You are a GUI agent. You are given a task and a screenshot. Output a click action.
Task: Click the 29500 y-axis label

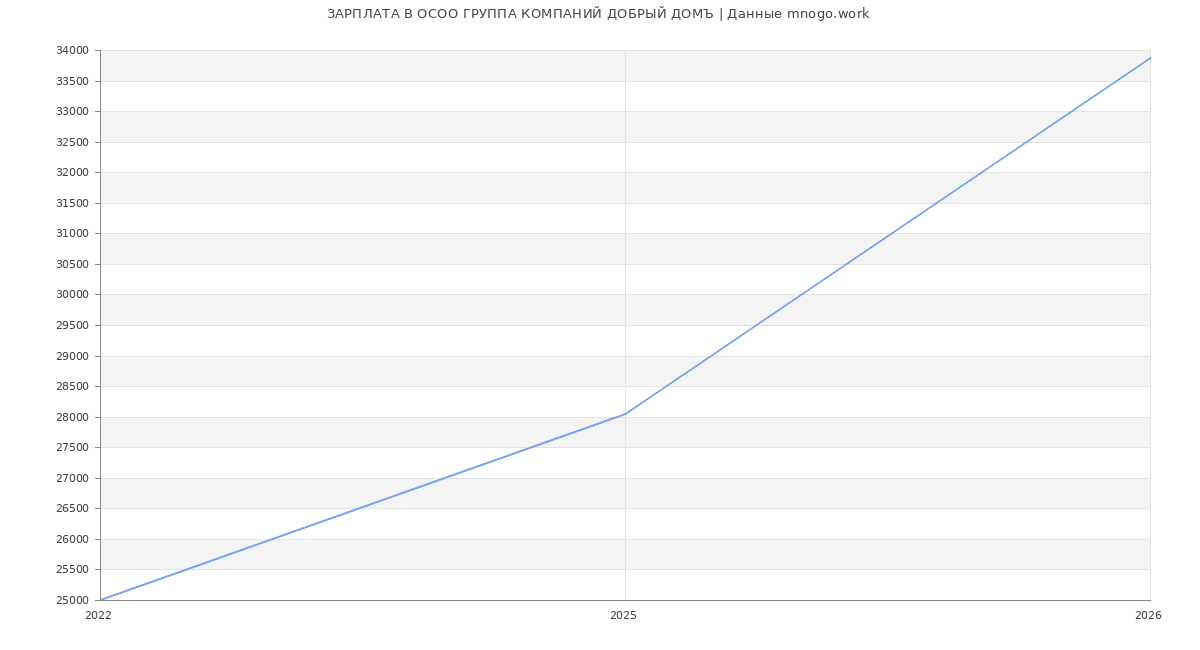(72, 325)
